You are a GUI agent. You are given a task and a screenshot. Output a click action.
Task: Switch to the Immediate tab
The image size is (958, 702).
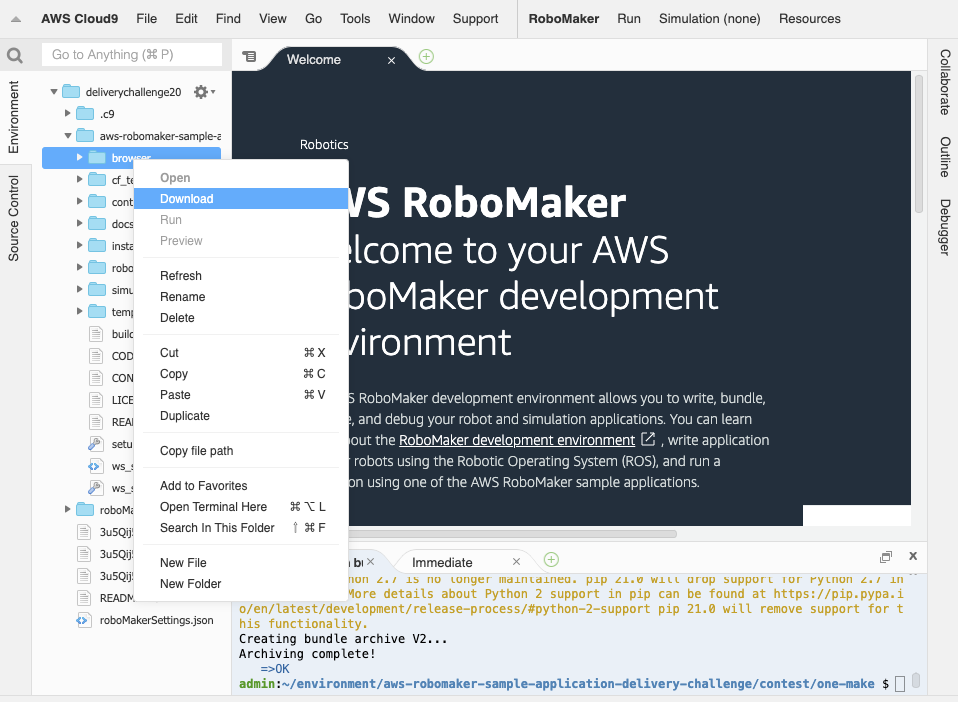[x=455, y=562]
